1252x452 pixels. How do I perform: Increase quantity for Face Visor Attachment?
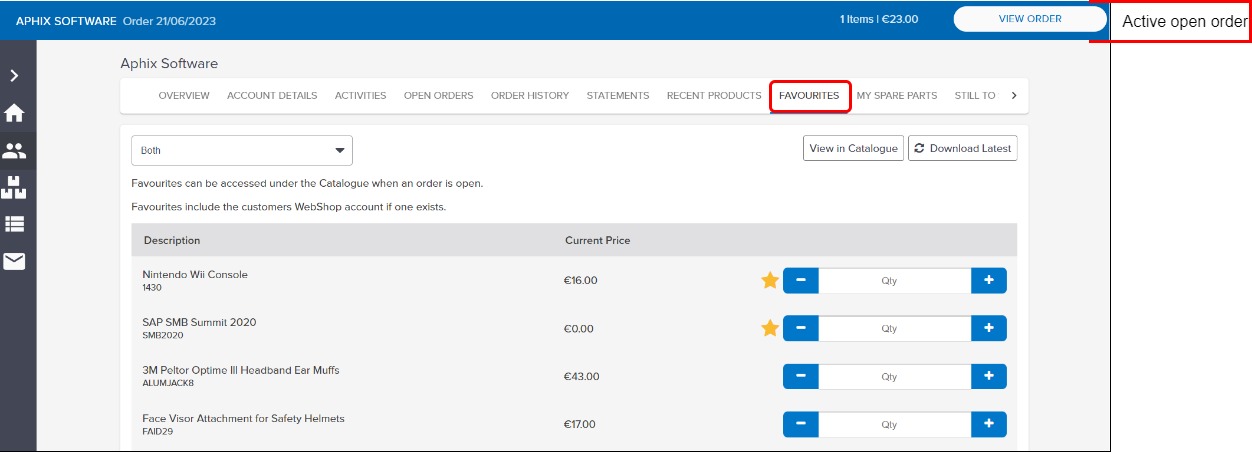coord(988,425)
